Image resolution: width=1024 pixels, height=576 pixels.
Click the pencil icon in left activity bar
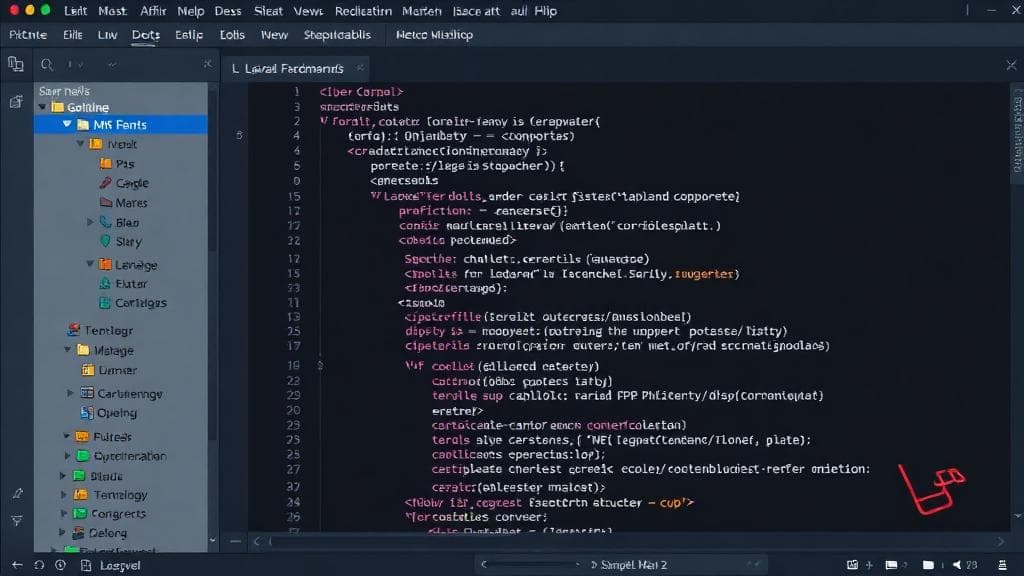(x=16, y=494)
